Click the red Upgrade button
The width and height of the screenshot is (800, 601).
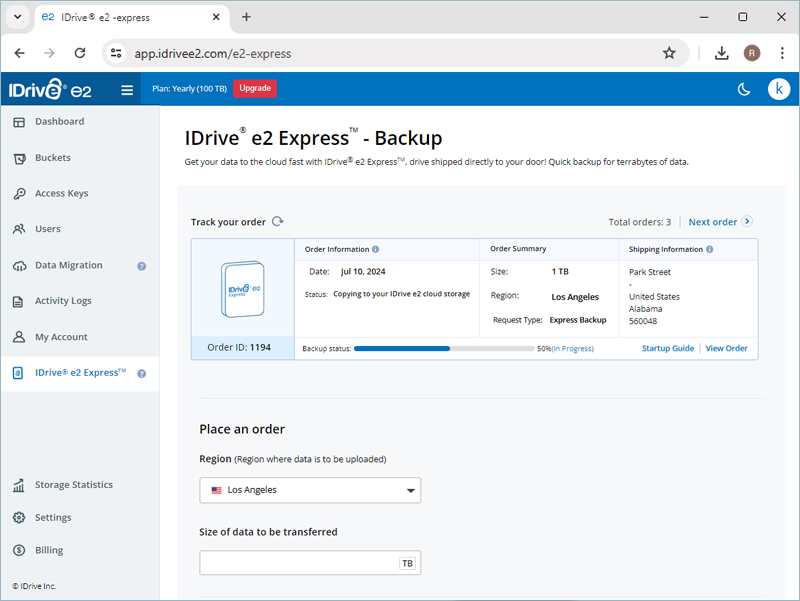pos(255,88)
